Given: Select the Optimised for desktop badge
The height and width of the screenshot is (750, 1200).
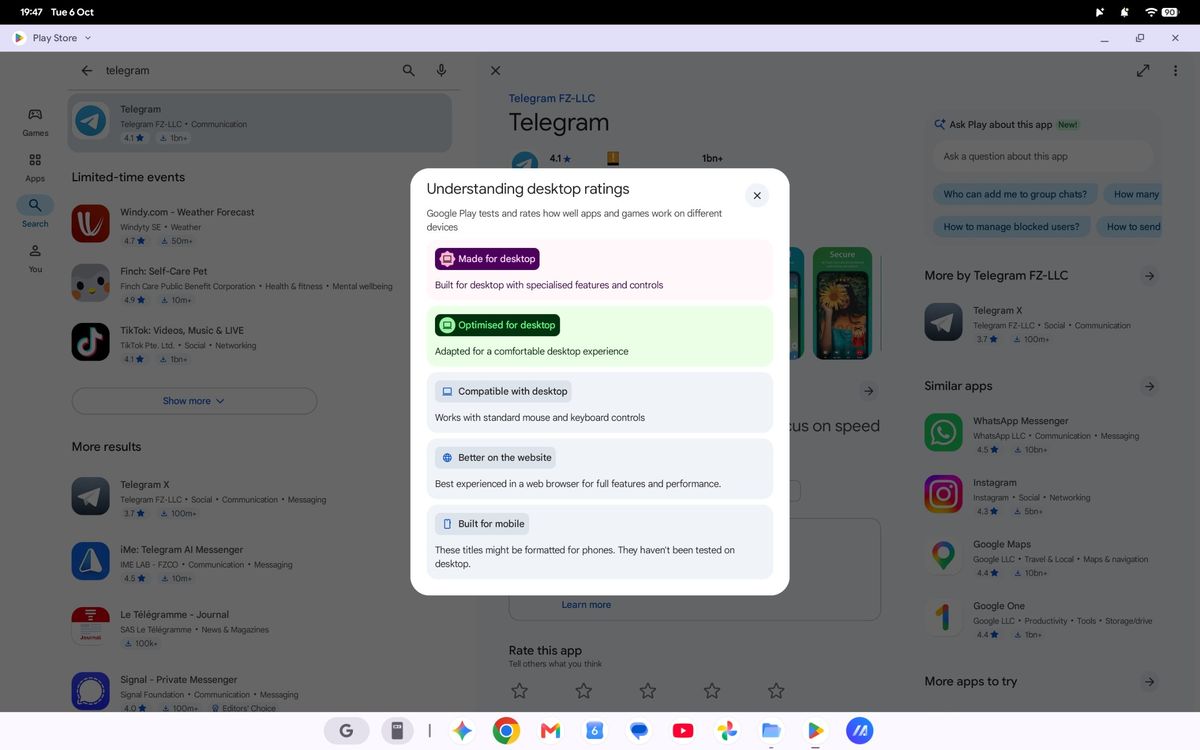Looking at the screenshot, I should coord(497,325).
